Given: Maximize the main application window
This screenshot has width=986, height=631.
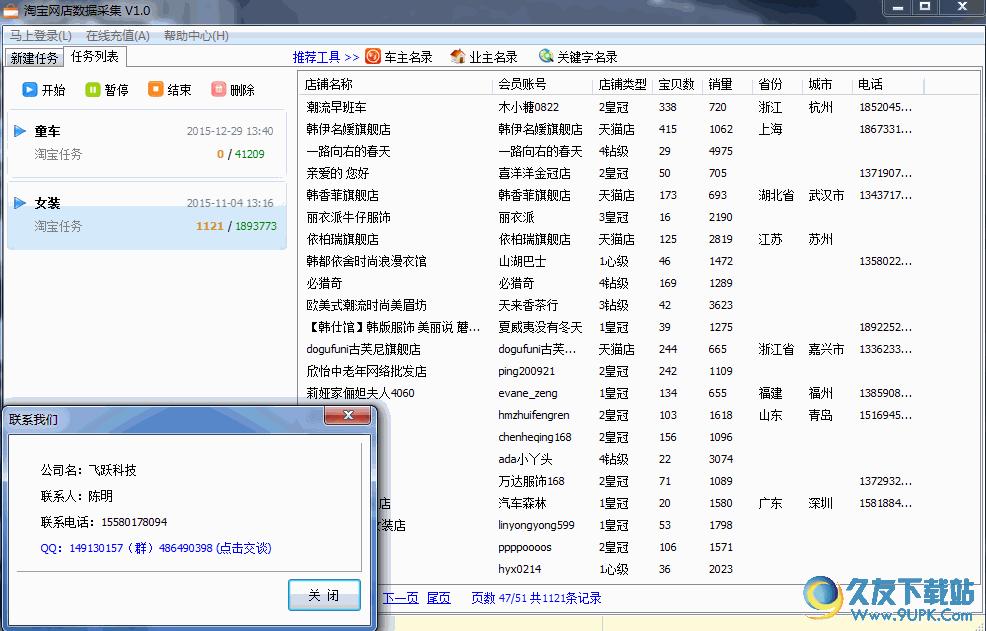Looking at the screenshot, I should click(x=925, y=8).
